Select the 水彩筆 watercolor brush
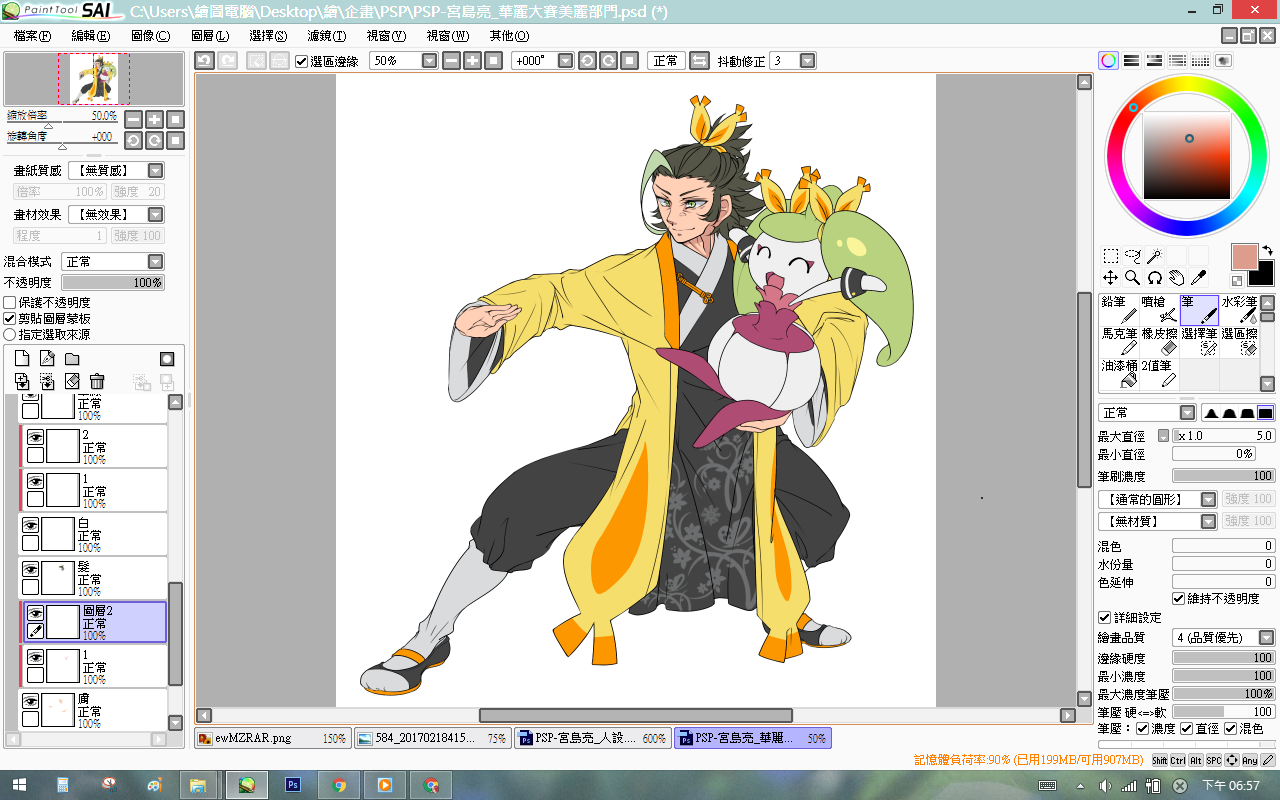The image size is (1280, 800). click(x=1239, y=310)
